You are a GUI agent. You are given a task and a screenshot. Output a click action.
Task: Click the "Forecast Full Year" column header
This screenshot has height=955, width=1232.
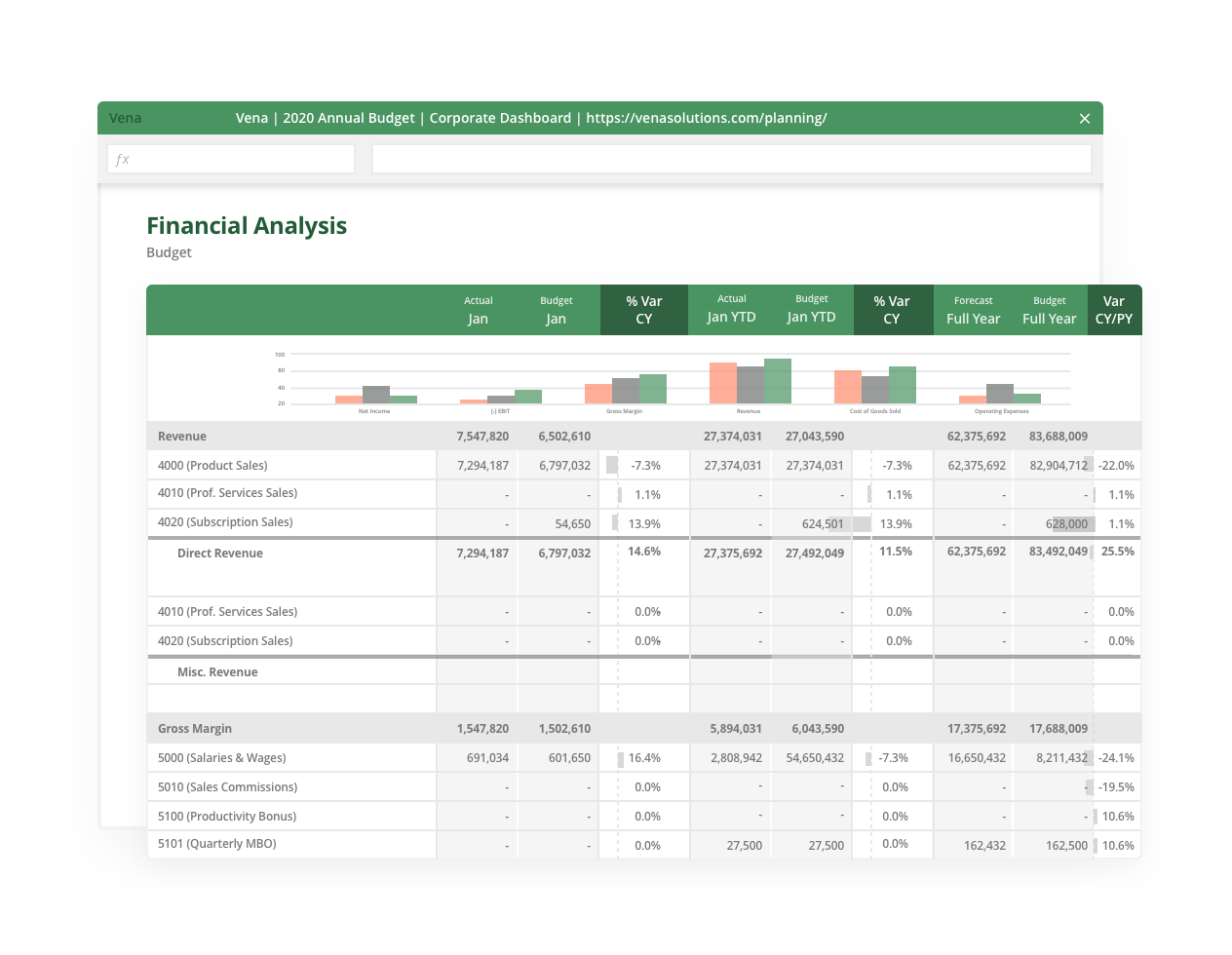[x=973, y=309]
